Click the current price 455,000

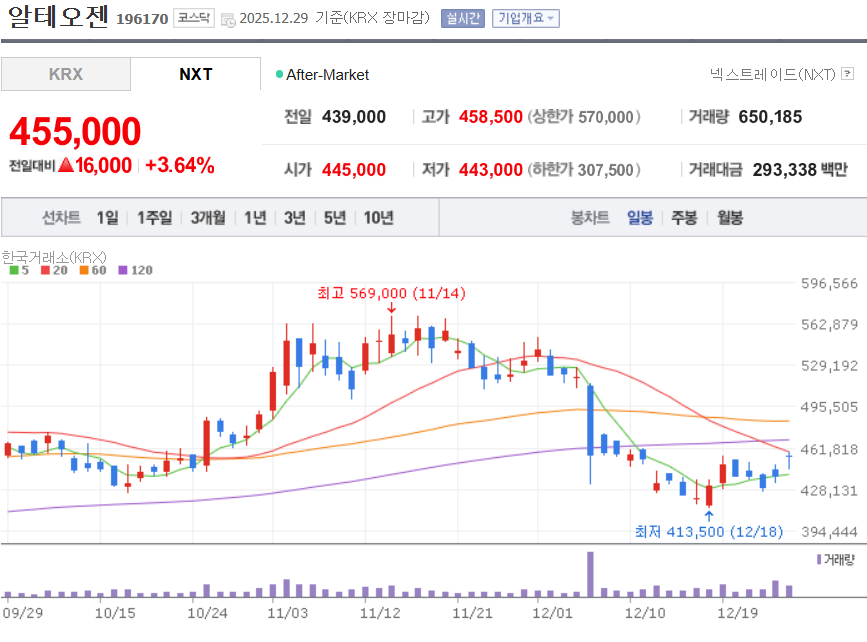click(x=75, y=132)
